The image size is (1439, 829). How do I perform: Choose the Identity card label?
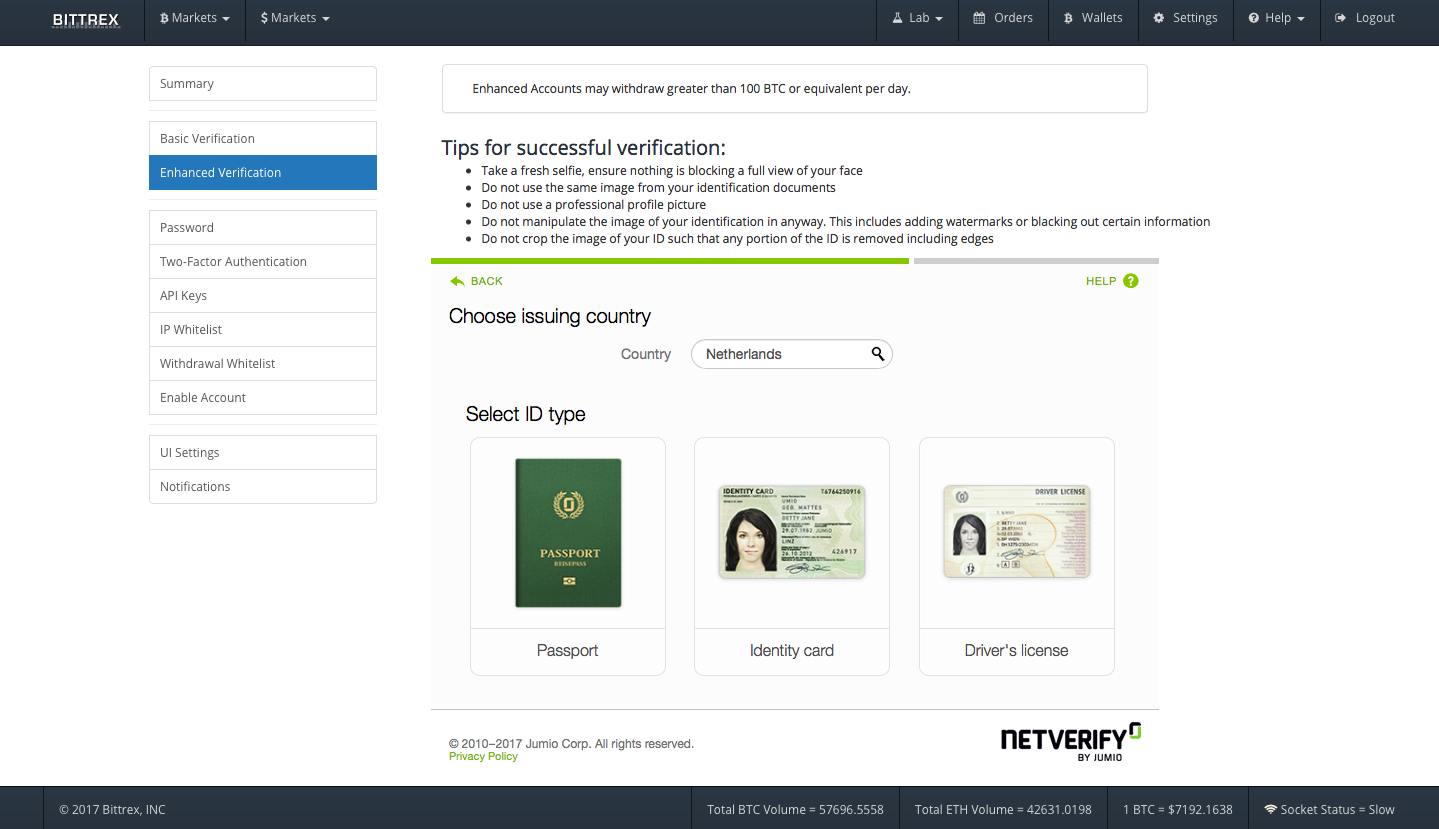point(792,651)
